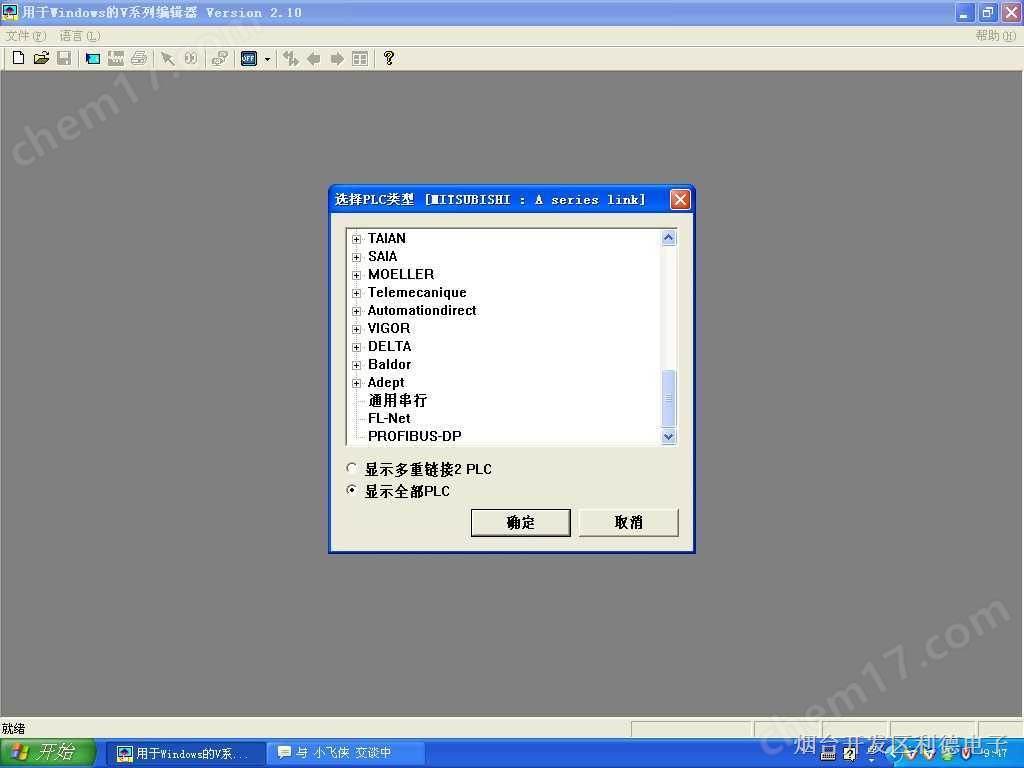
Task: Select the arrow pointer tool icon
Action: 168,59
